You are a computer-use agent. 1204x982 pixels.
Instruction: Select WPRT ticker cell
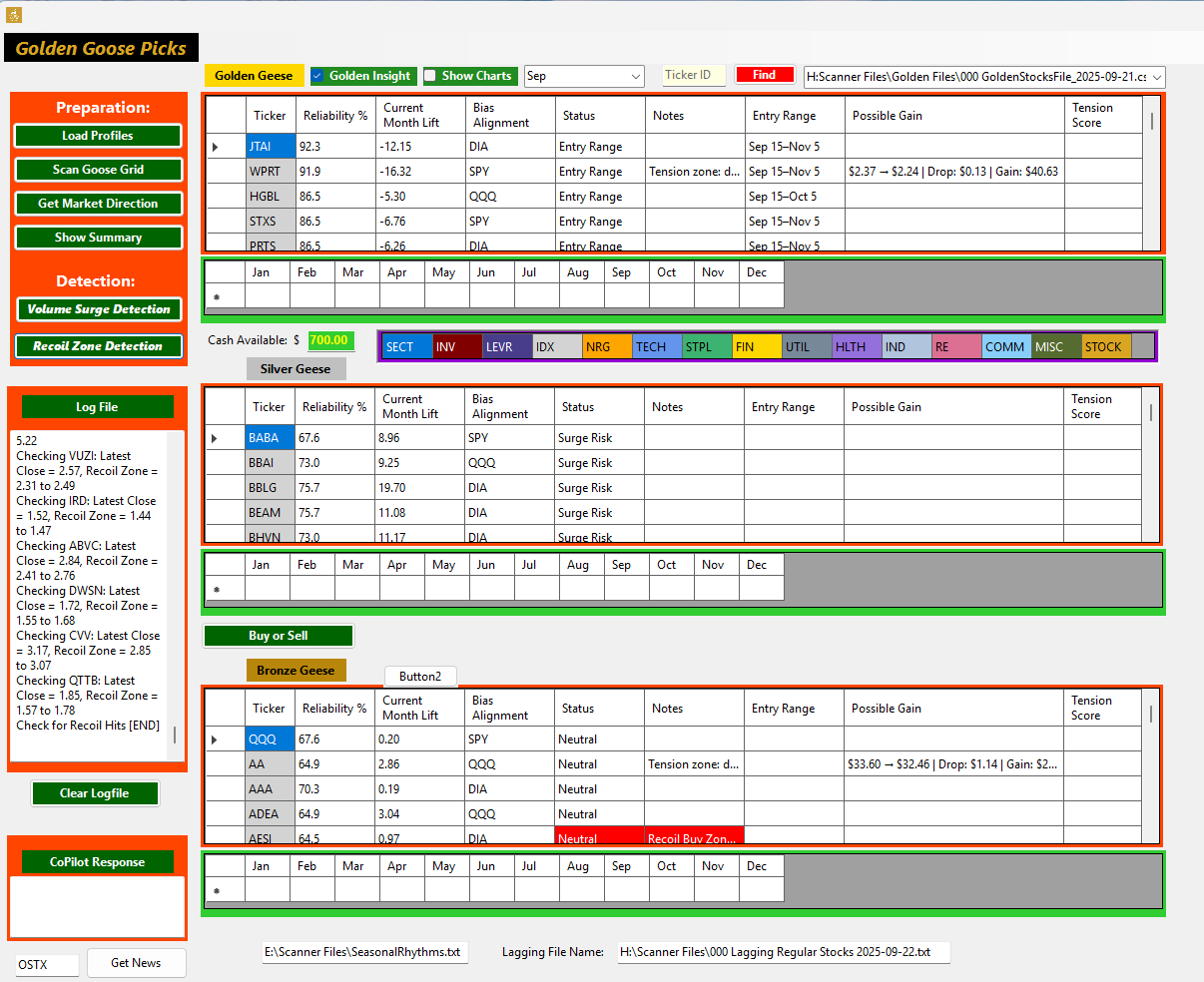(271, 172)
